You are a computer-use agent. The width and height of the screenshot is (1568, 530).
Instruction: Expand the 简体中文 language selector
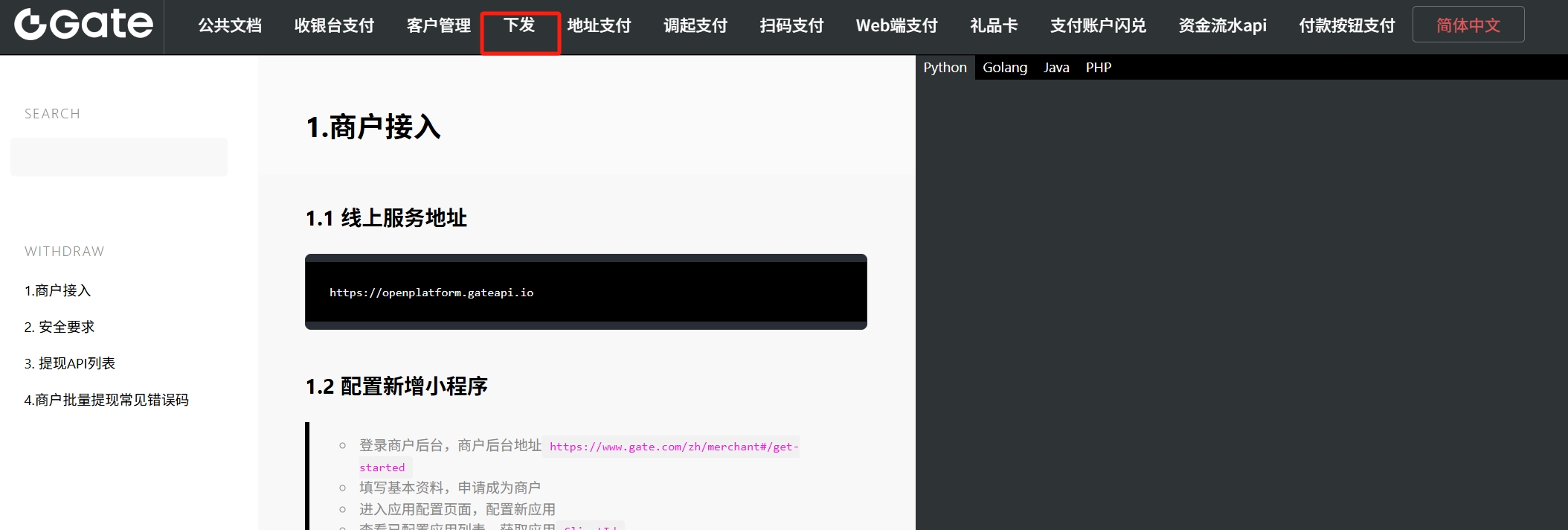(1468, 25)
